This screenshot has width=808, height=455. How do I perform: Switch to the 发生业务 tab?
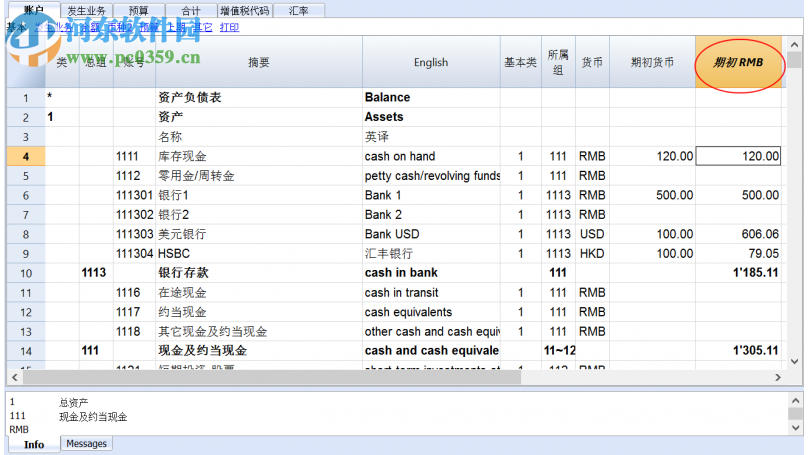point(86,10)
